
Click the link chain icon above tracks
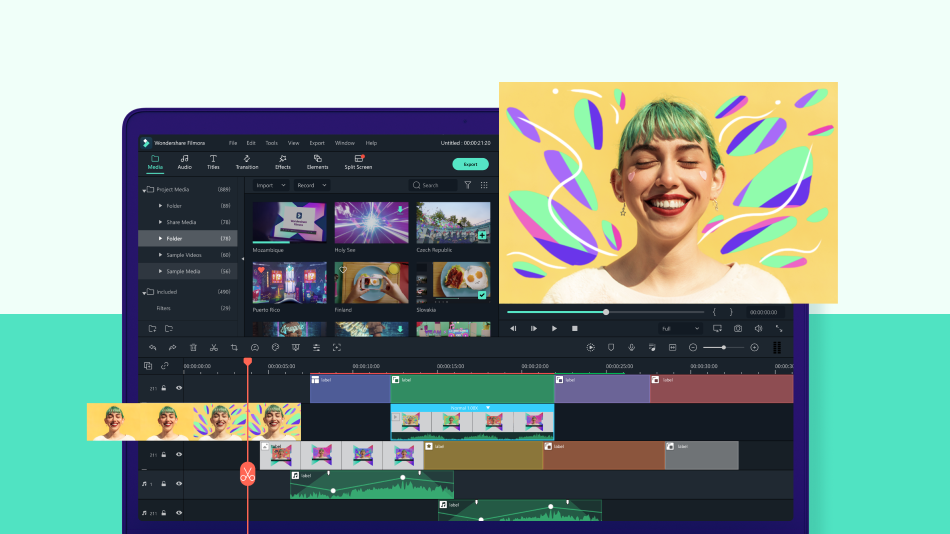pyautogui.click(x=165, y=366)
